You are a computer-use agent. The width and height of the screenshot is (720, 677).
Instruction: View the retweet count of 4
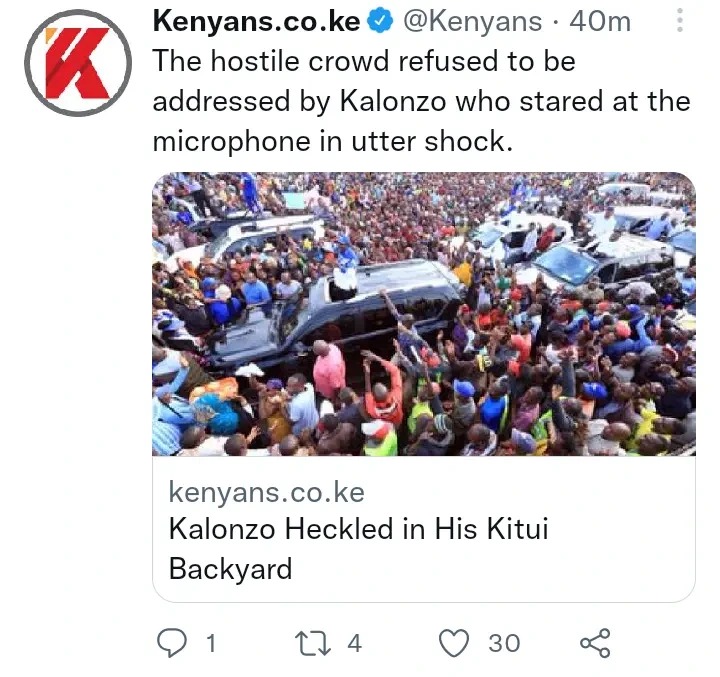click(354, 643)
